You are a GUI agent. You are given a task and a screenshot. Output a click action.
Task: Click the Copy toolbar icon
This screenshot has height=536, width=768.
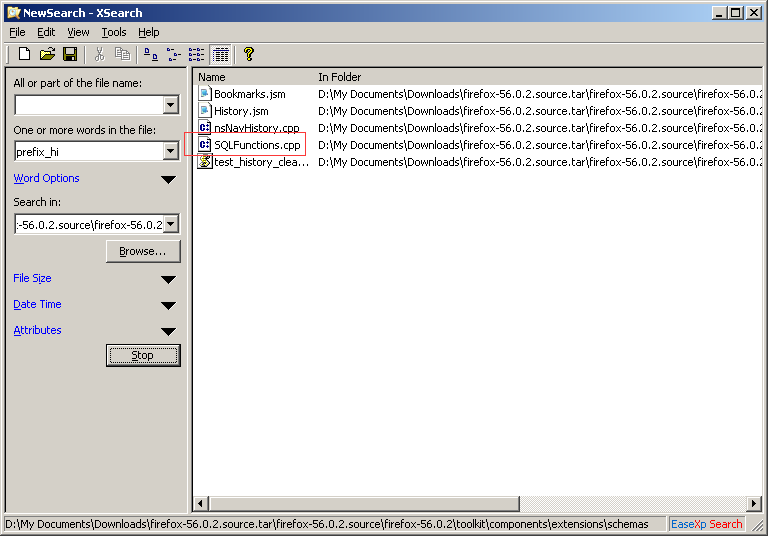(x=122, y=54)
